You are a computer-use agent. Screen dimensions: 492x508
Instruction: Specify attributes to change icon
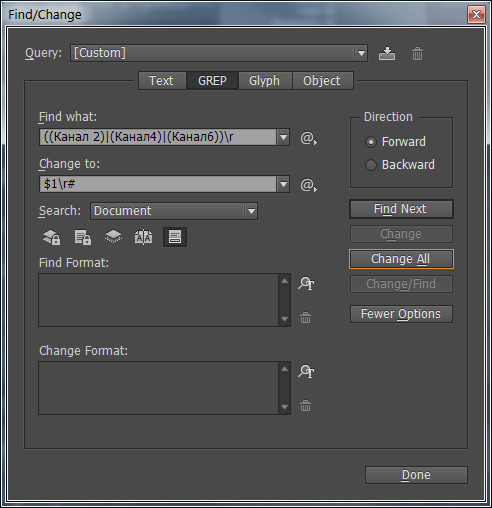tap(306, 372)
